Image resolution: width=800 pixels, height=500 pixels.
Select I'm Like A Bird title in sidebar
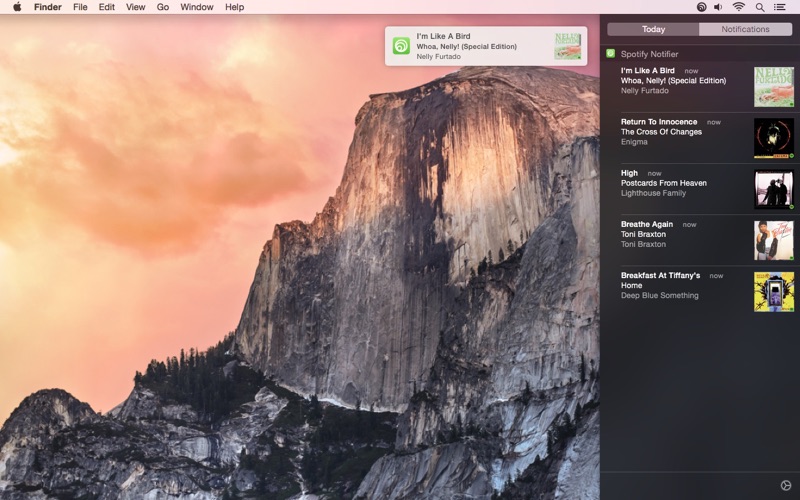(647, 70)
